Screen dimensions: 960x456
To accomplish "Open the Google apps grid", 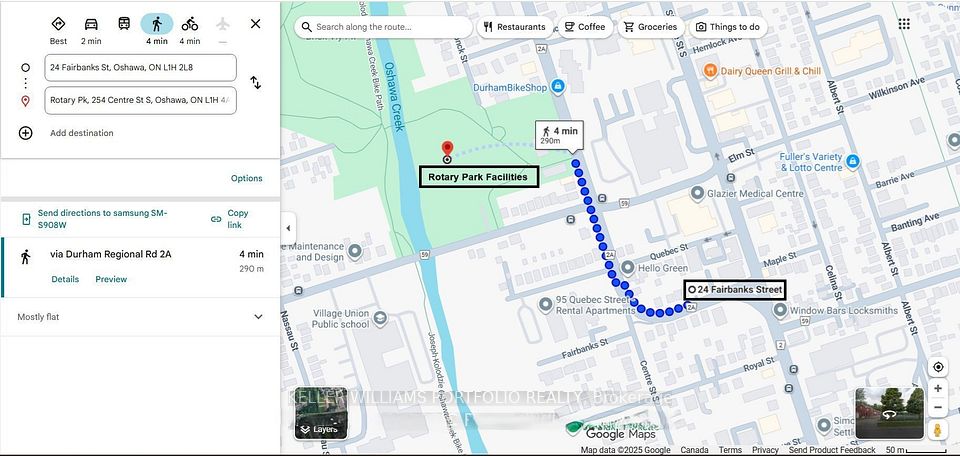I will point(904,24).
